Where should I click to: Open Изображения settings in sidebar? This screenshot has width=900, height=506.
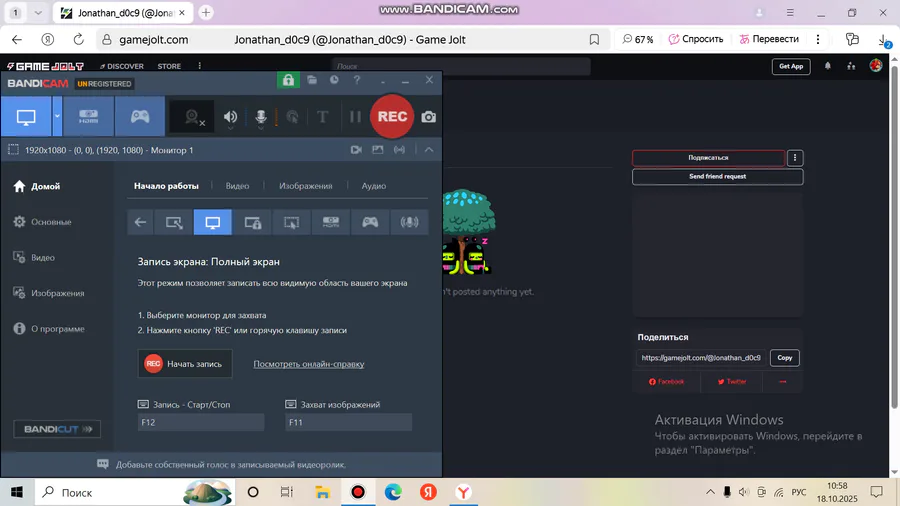tap(49, 293)
